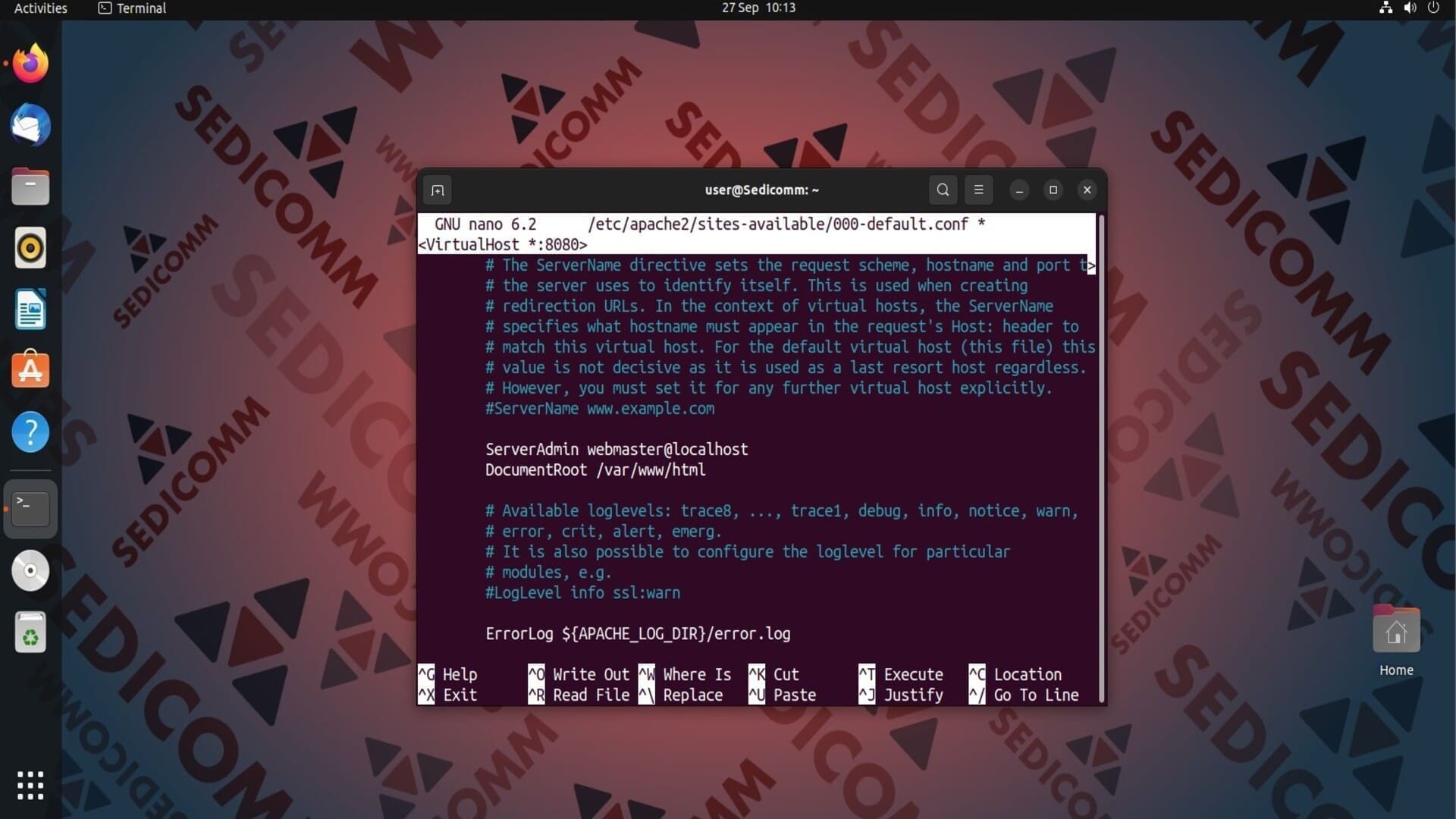
Task: Open Ubuntu Software store icon
Action: [x=30, y=370]
